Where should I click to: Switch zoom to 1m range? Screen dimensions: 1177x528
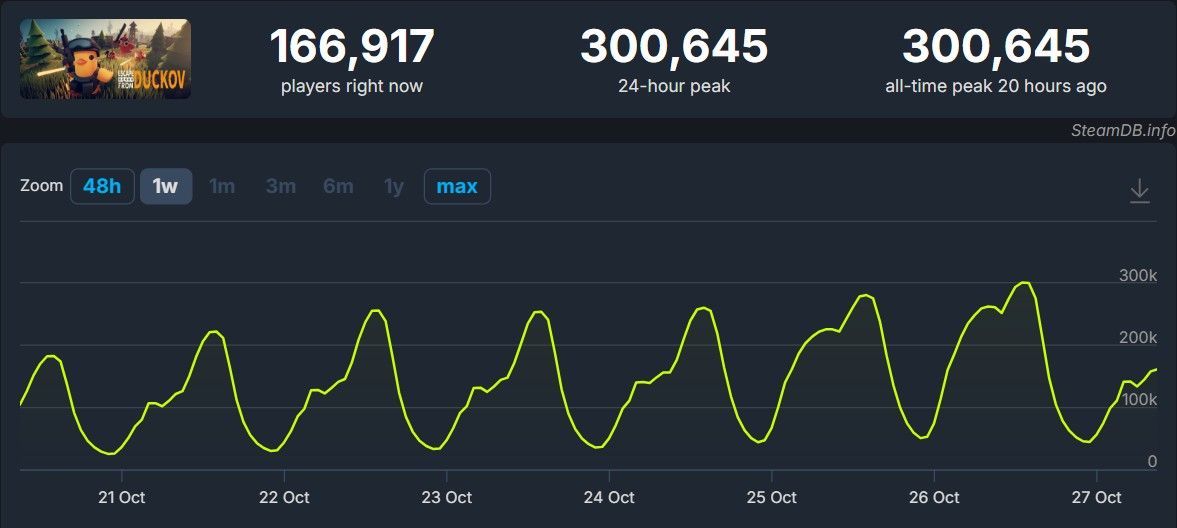pyautogui.click(x=222, y=186)
